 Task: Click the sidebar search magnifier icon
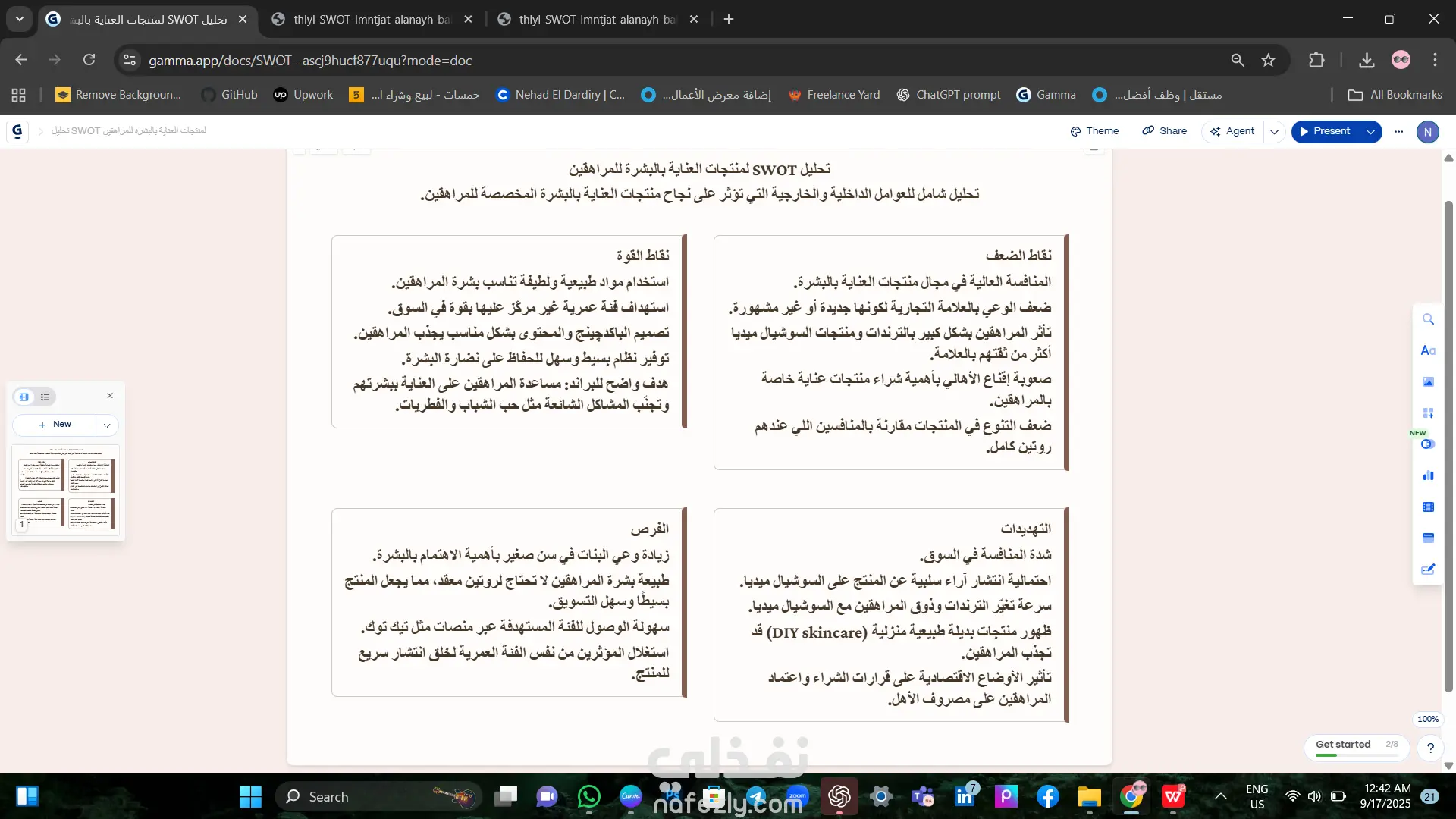(x=1428, y=319)
